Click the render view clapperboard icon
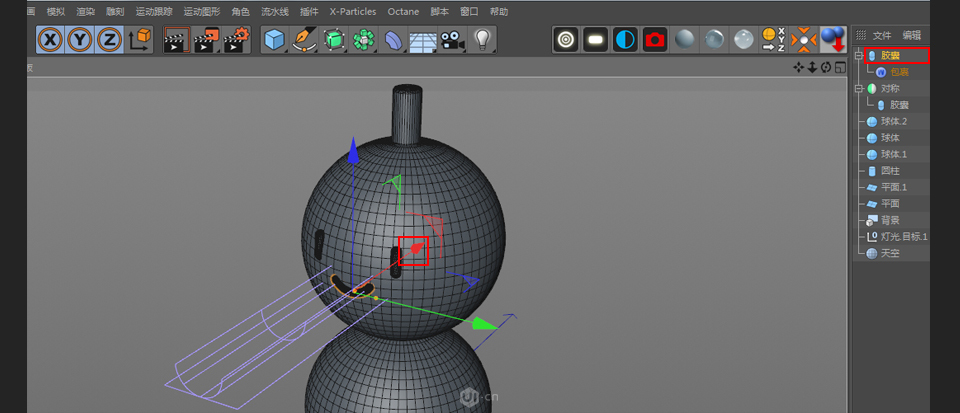Viewport: 960px width, 413px height. click(x=178, y=40)
